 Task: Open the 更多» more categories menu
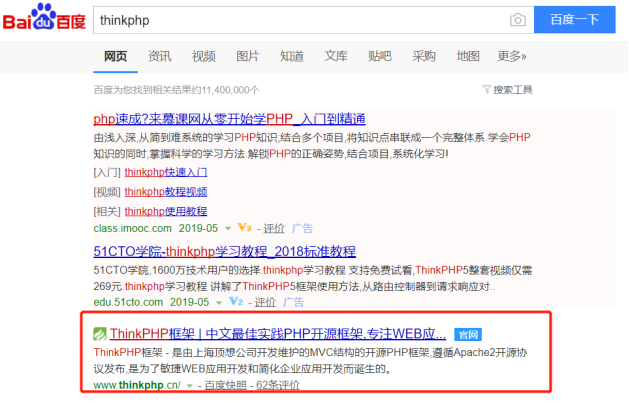tap(512, 56)
